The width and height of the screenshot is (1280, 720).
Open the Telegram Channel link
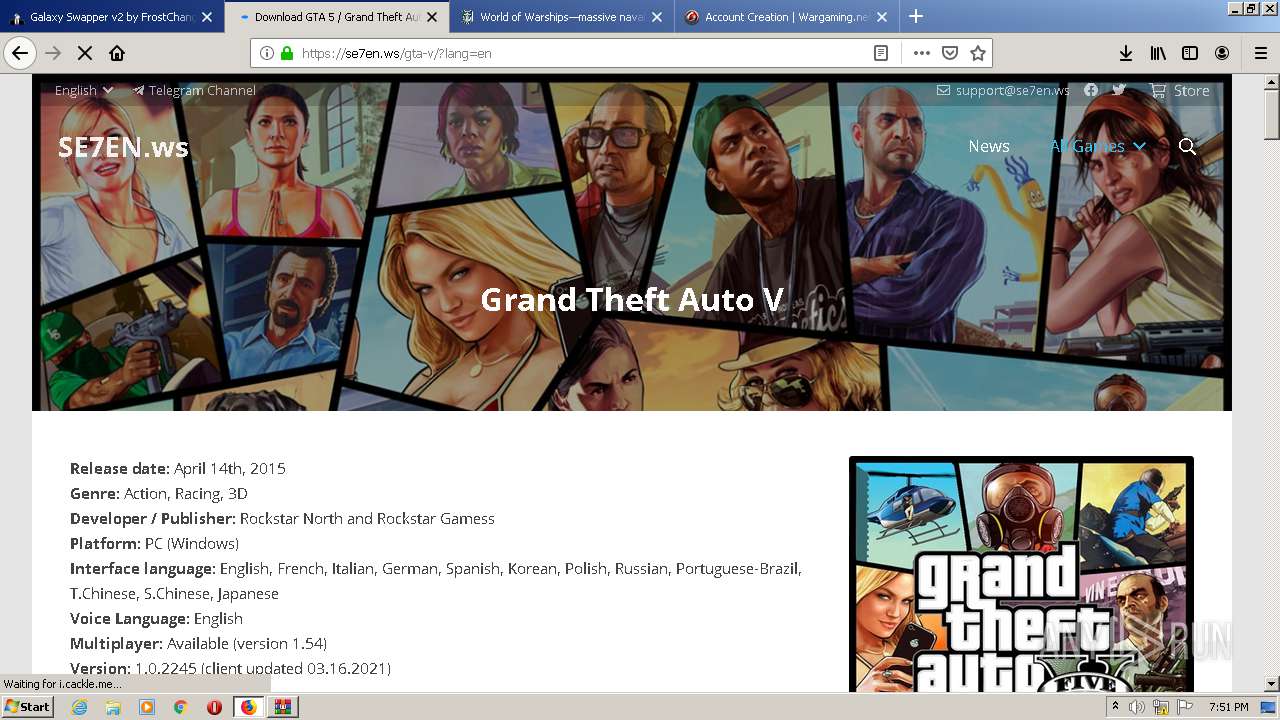click(x=194, y=90)
